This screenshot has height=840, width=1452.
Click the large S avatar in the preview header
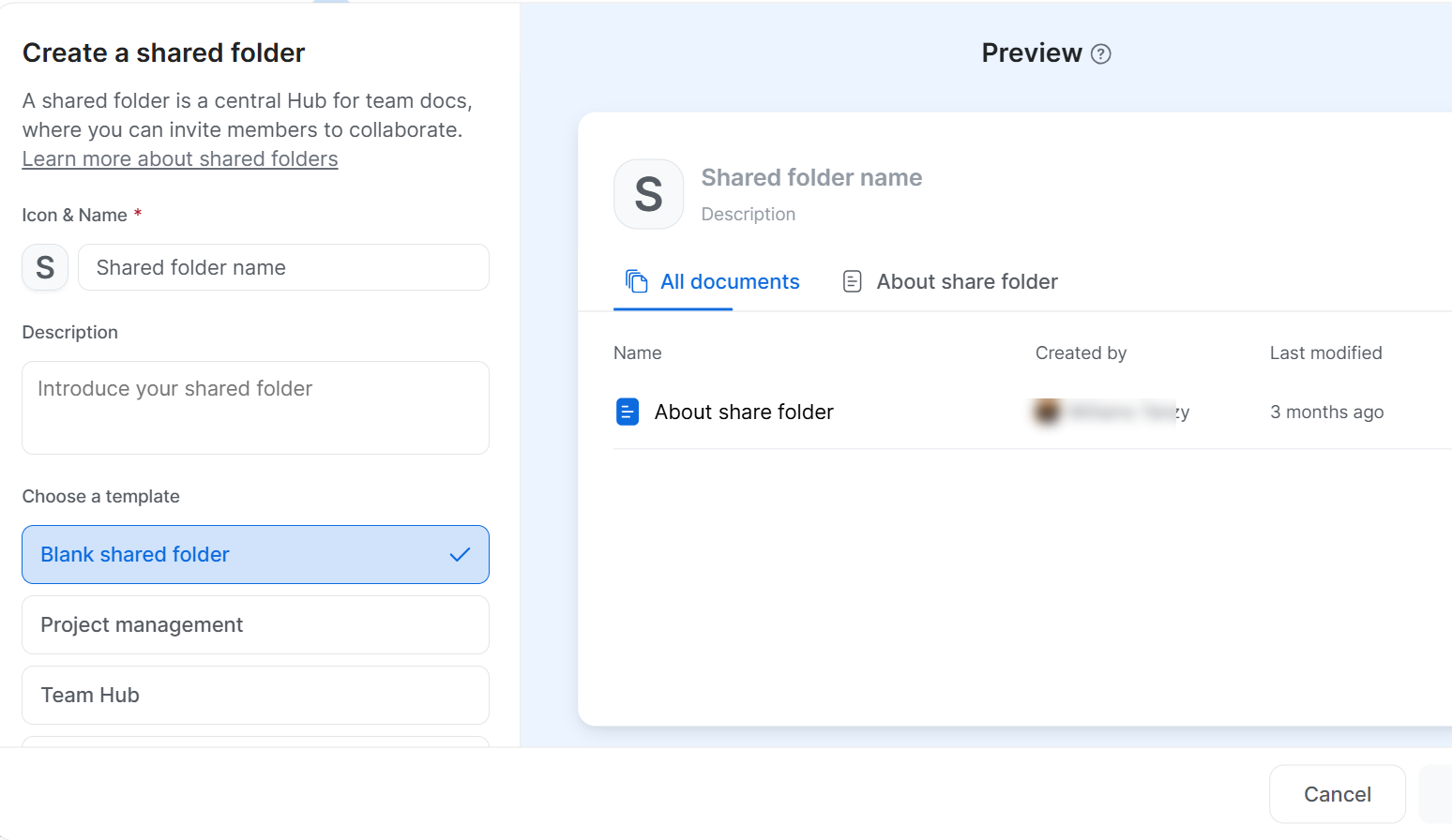648,194
